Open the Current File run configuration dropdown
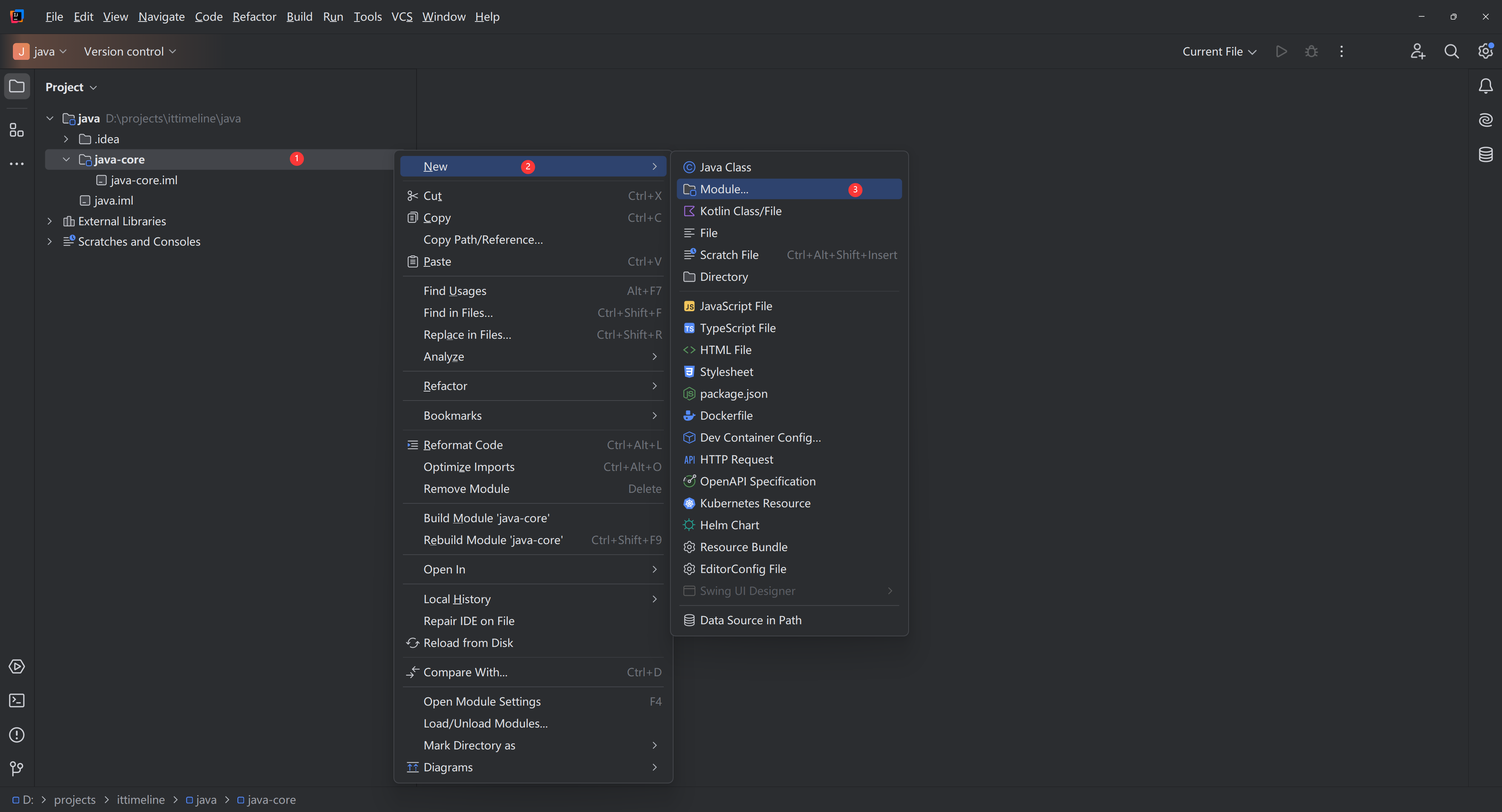The width and height of the screenshot is (1502, 812). (x=1219, y=51)
